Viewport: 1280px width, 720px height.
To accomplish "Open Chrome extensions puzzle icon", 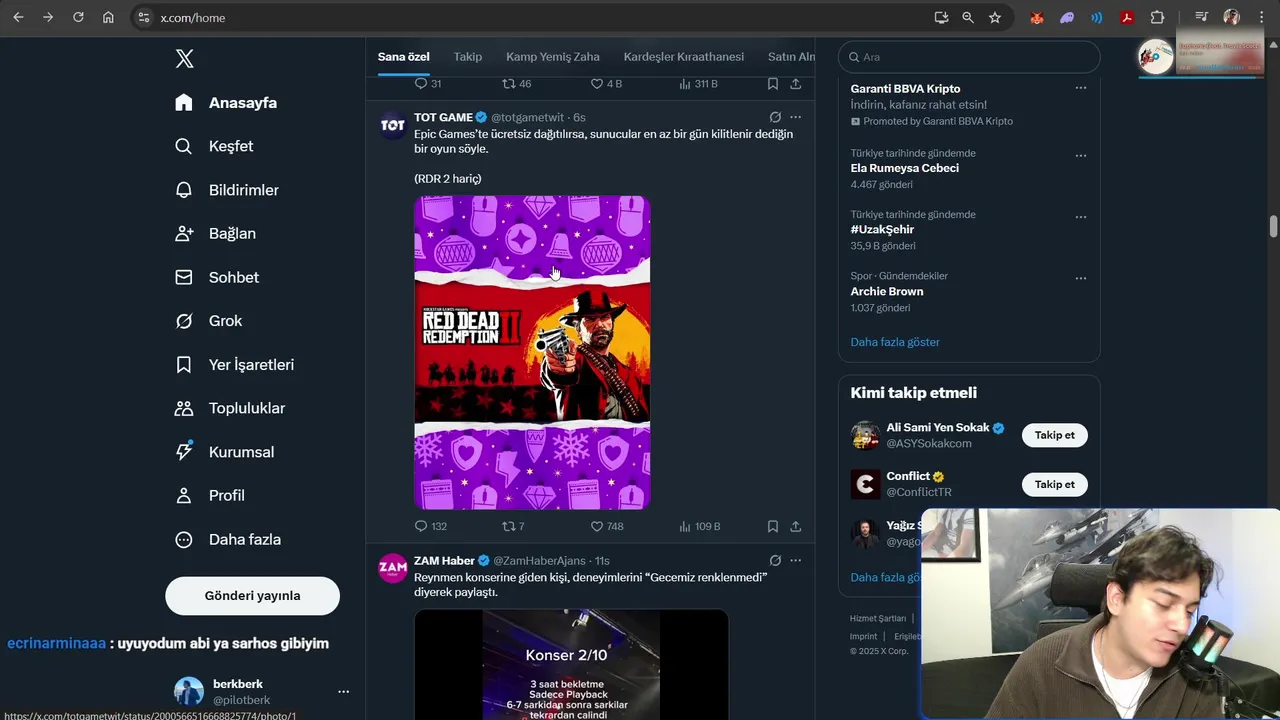I will point(1157,17).
